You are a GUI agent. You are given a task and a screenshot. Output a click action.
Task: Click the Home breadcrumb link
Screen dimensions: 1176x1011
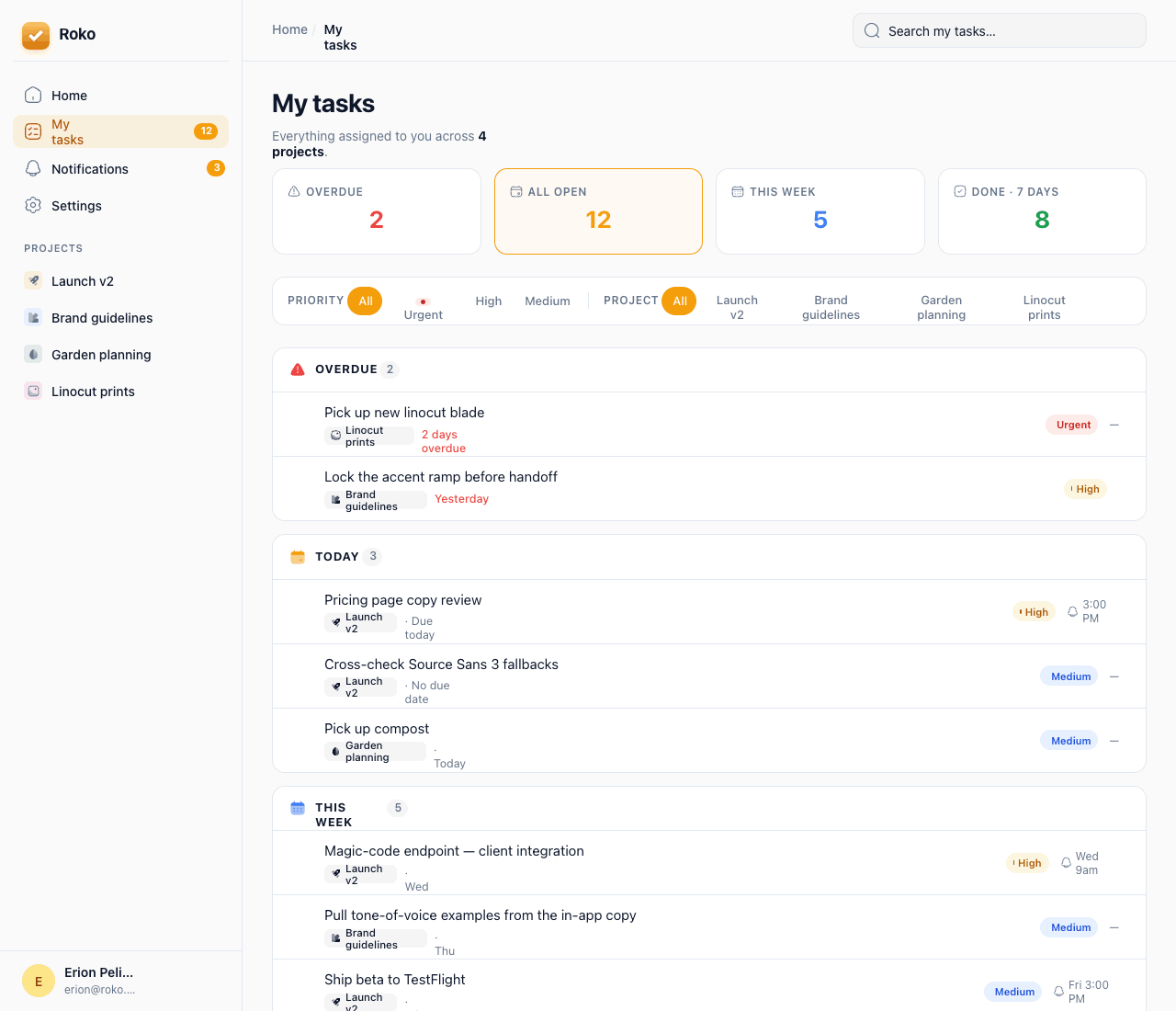[289, 29]
